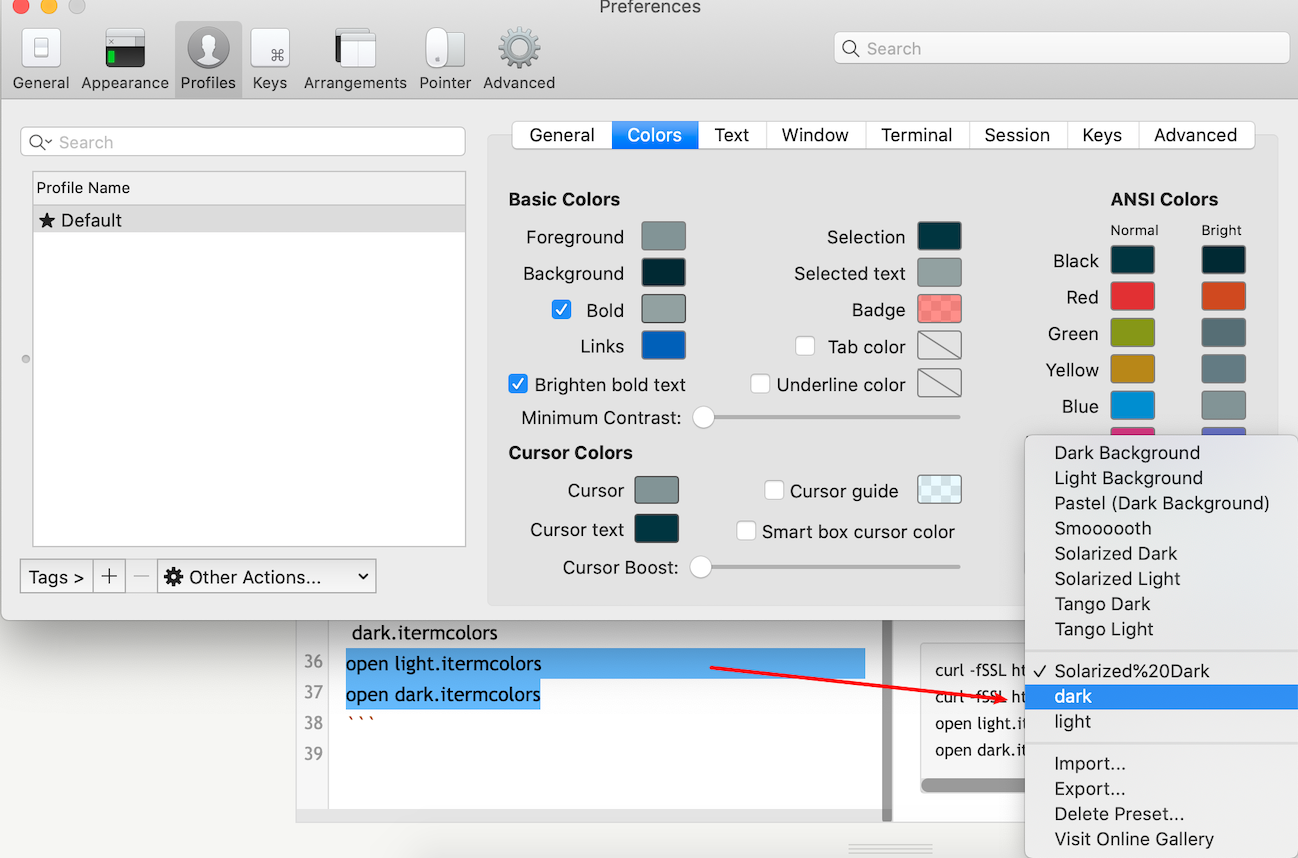Open the Tags > expander button
1298x858 pixels.
point(56,576)
